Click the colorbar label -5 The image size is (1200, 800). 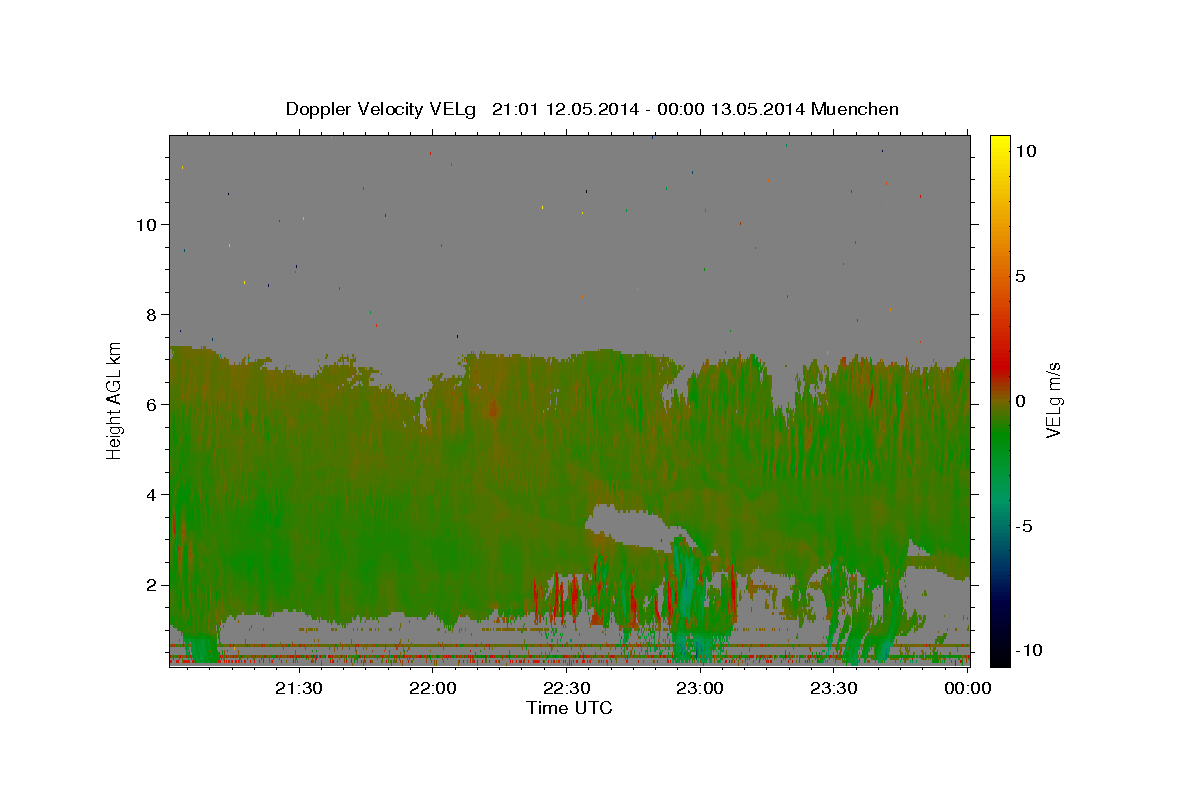coord(1023,526)
